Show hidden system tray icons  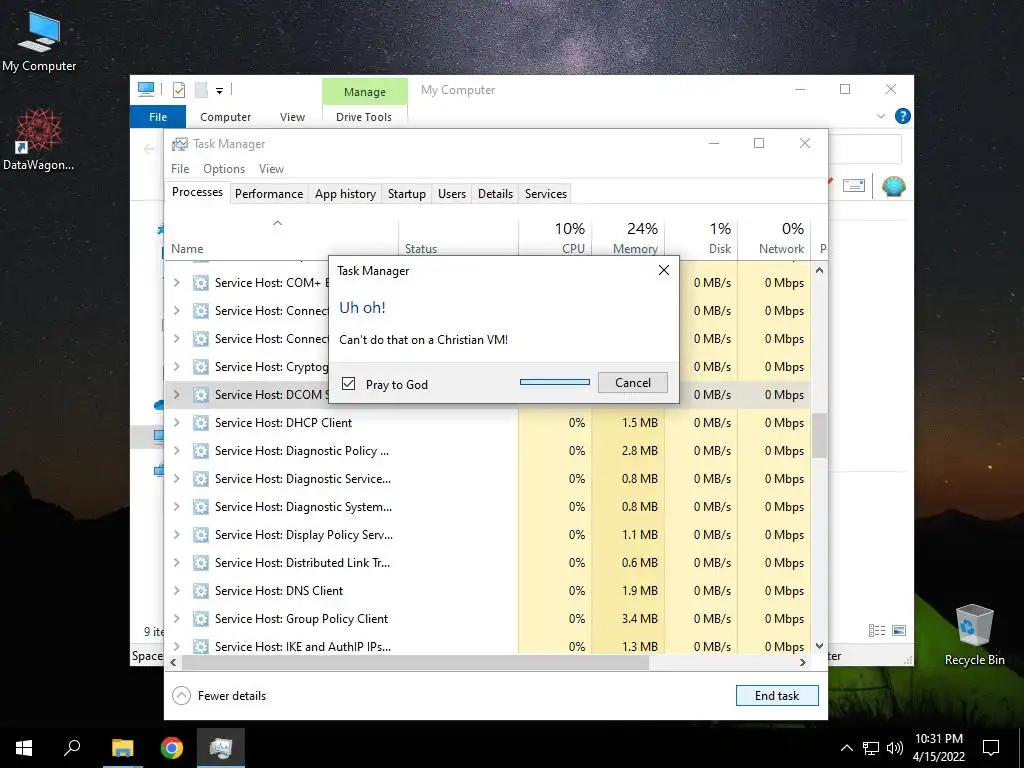(x=846, y=748)
